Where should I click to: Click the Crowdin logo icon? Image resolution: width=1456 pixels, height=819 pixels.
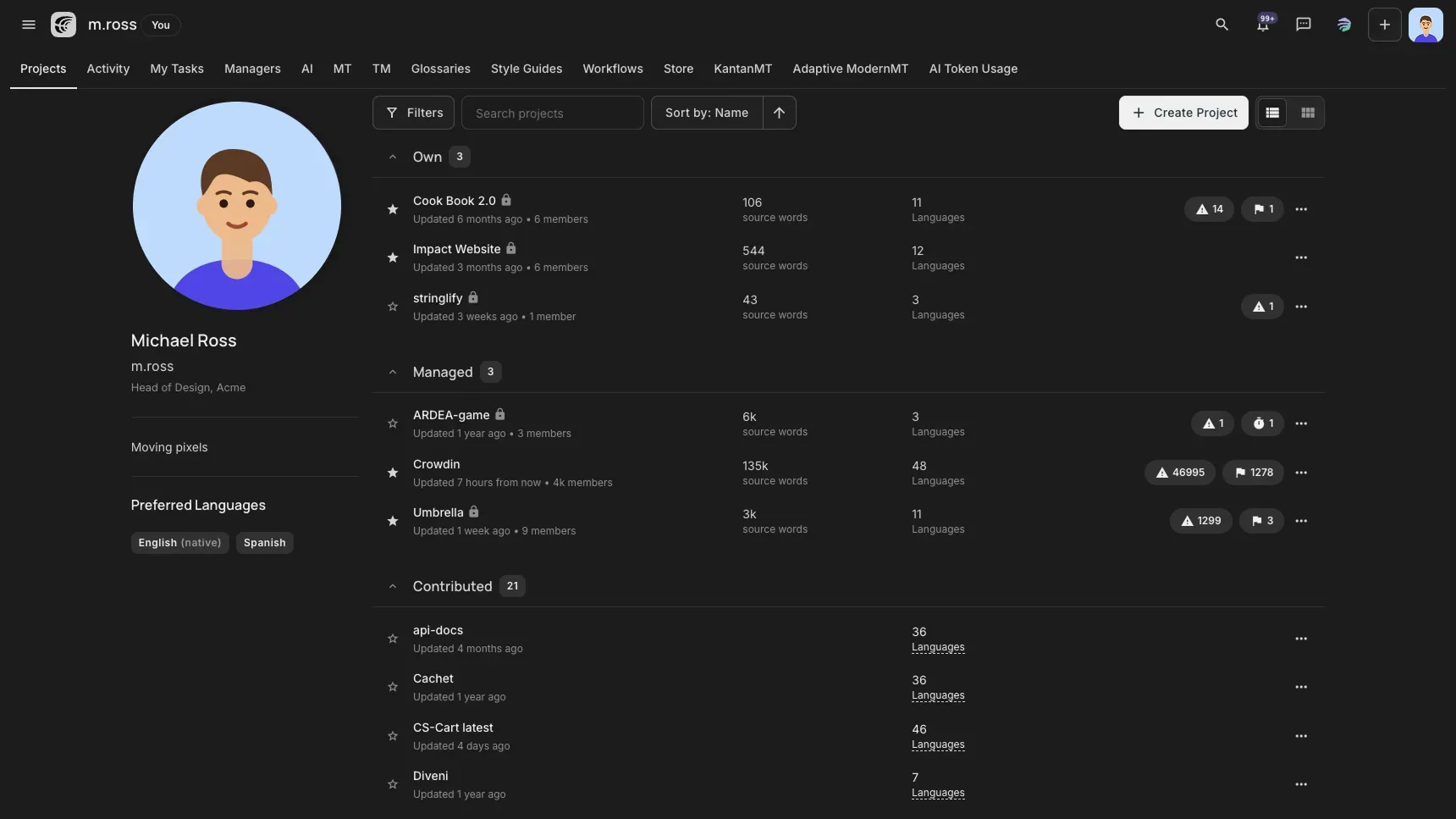pyautogui.click(x=63, y=25)
